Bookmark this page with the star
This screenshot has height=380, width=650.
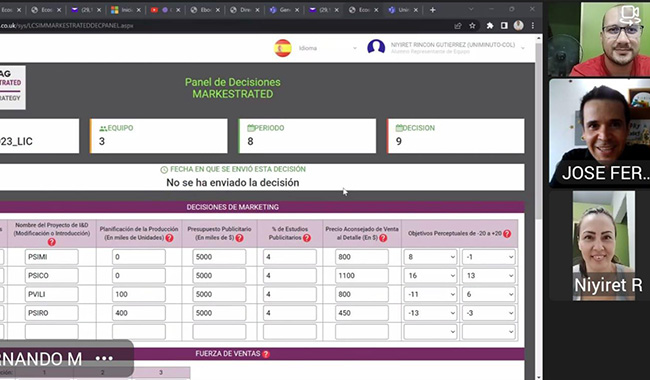click(472, 26)
